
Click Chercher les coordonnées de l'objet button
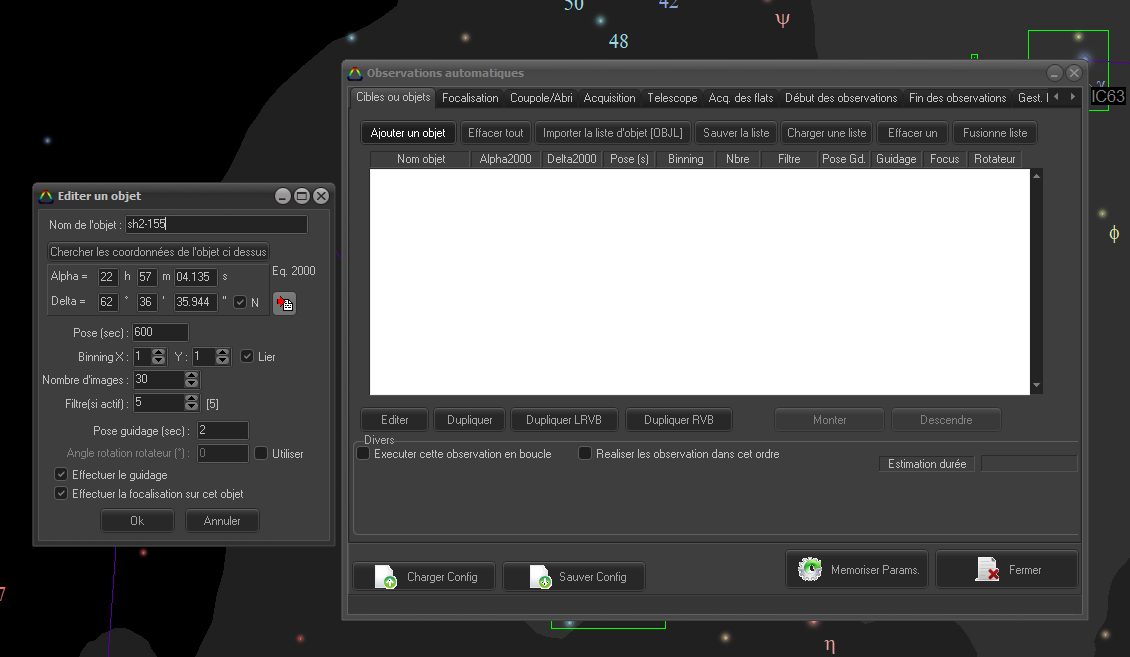158,251
